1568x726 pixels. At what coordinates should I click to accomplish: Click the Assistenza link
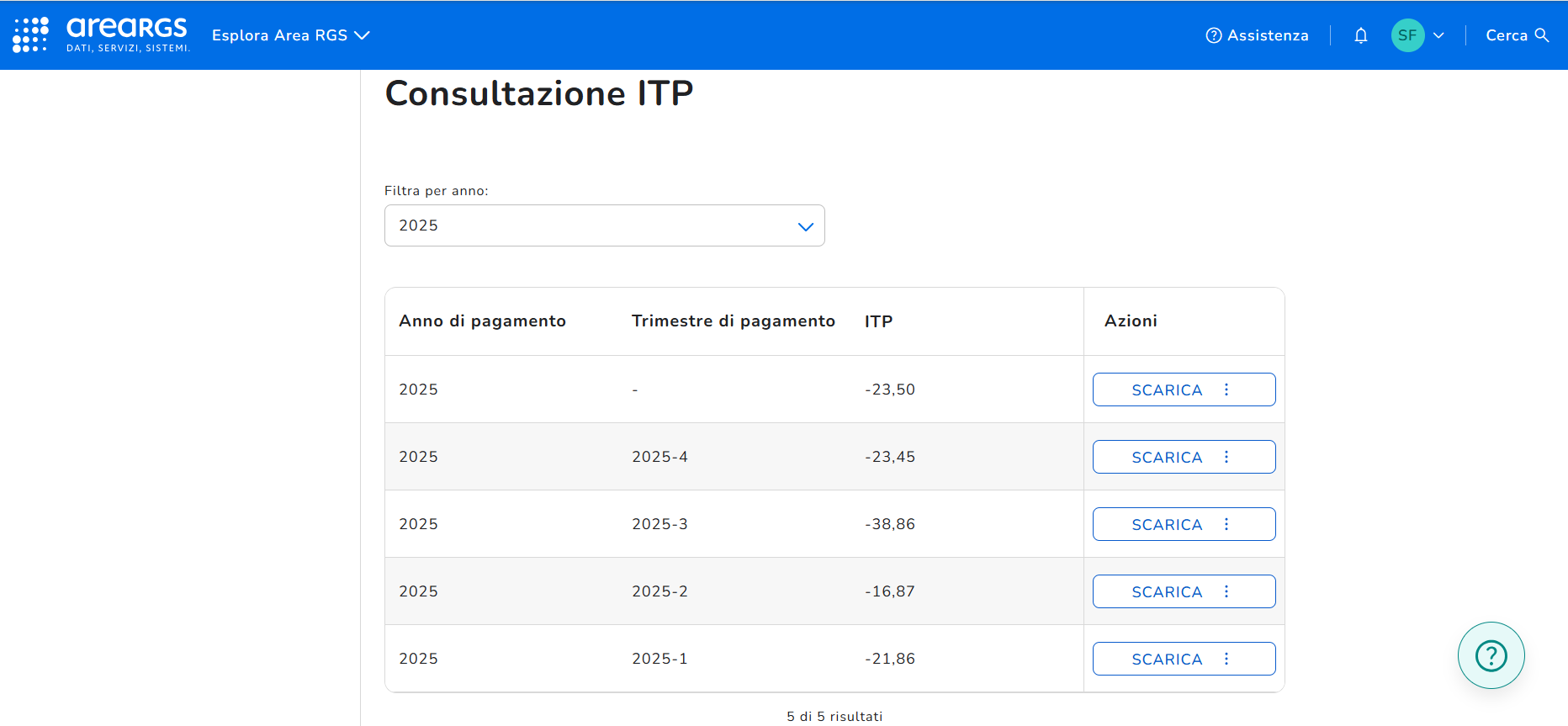[x=1267, y=35]
